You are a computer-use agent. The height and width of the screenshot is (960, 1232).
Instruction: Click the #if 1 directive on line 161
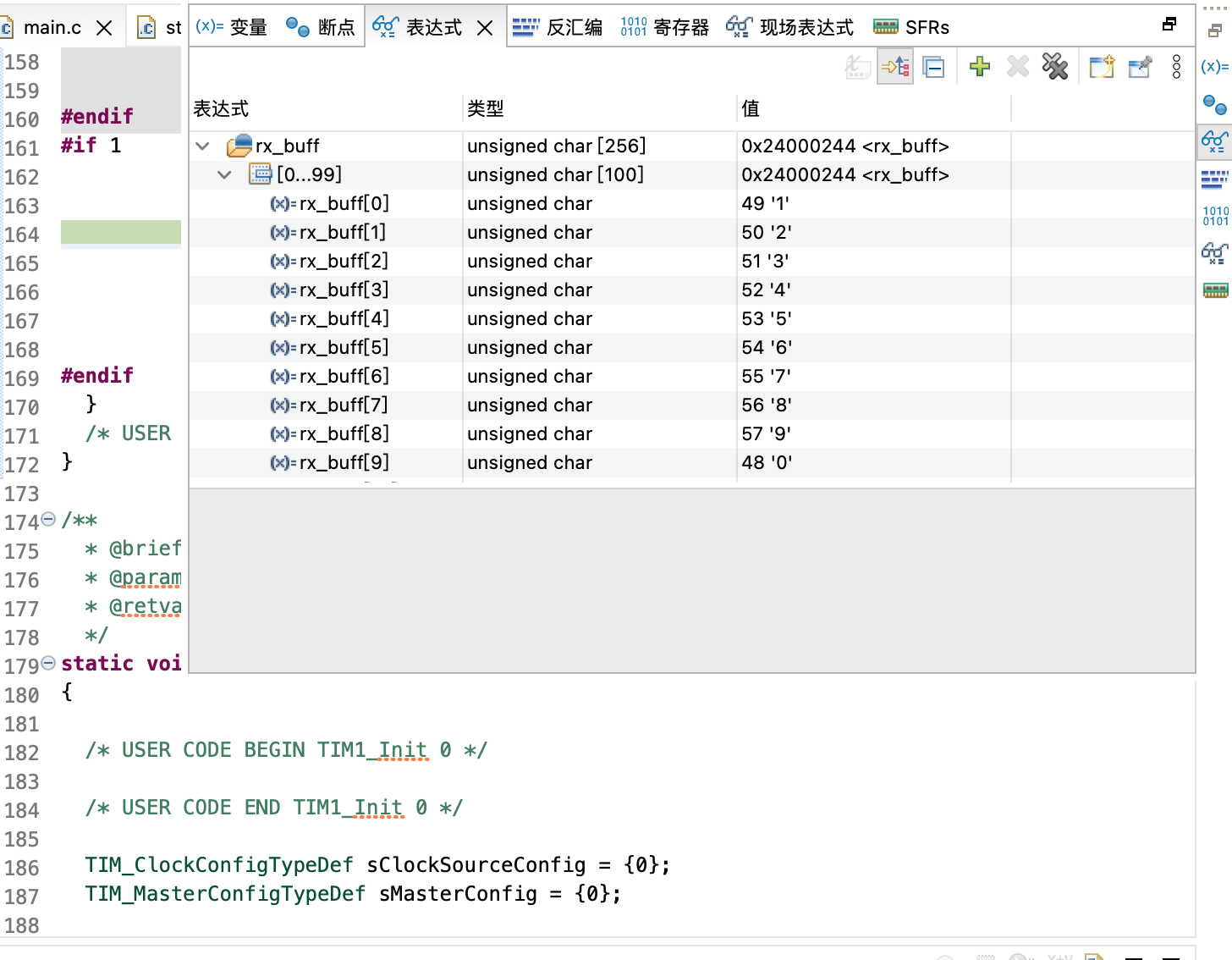pyautogui.click(x=91, y=145)
